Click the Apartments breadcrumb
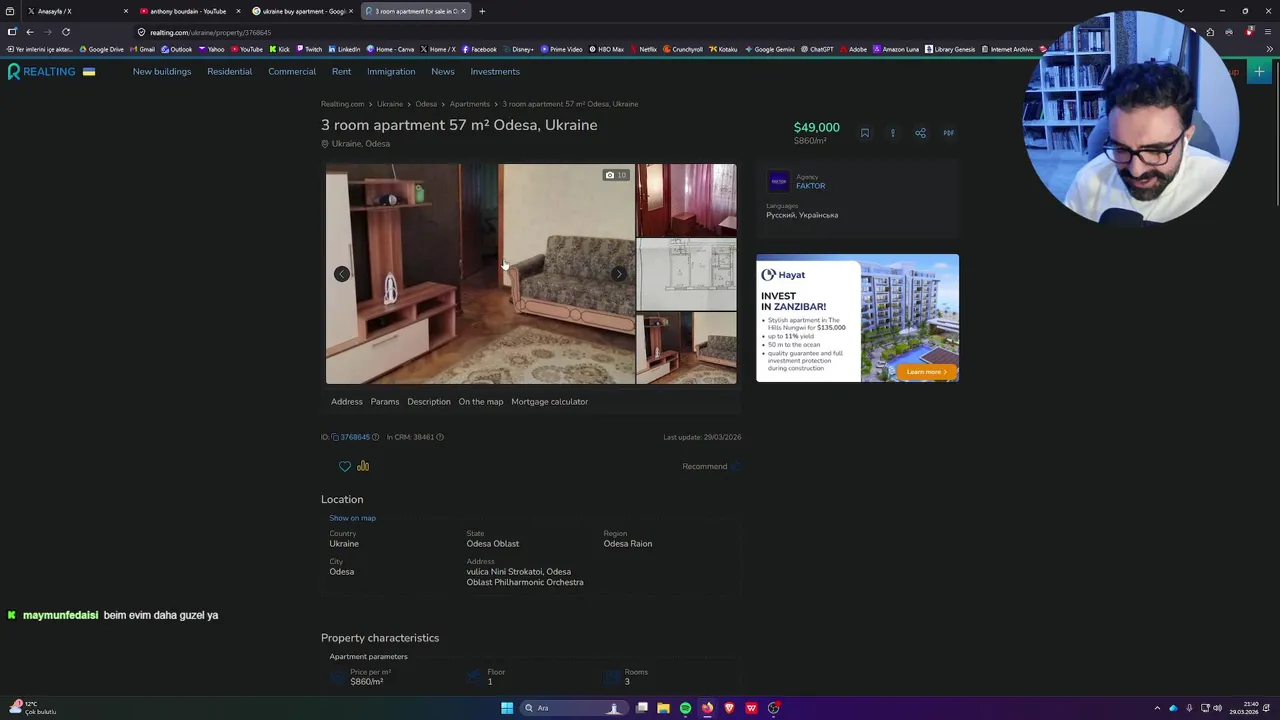The height and width of the screenshot is (720, 1280). pos(469,104)
